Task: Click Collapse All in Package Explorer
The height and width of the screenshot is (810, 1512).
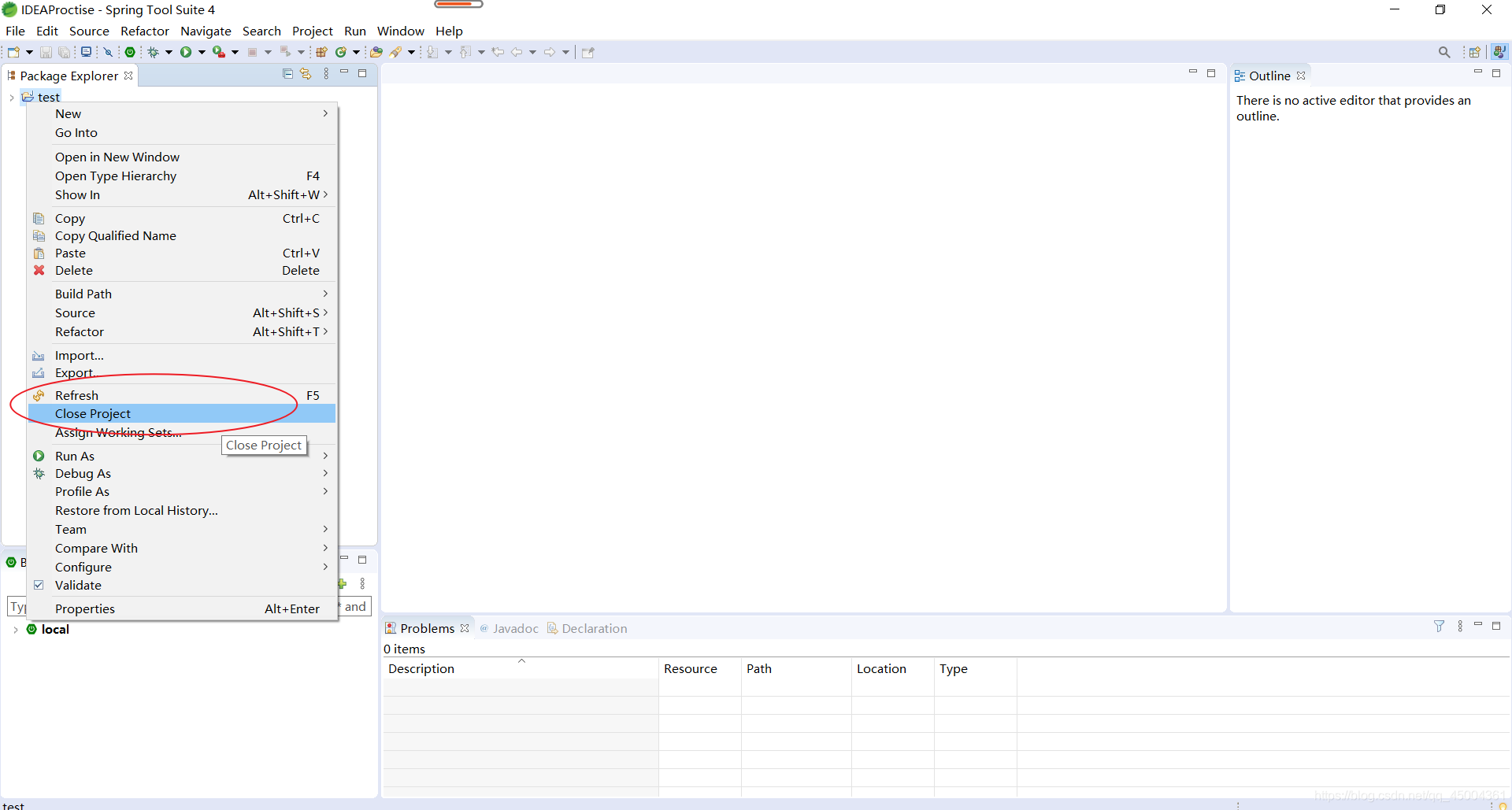Action: tap(287, 73)
